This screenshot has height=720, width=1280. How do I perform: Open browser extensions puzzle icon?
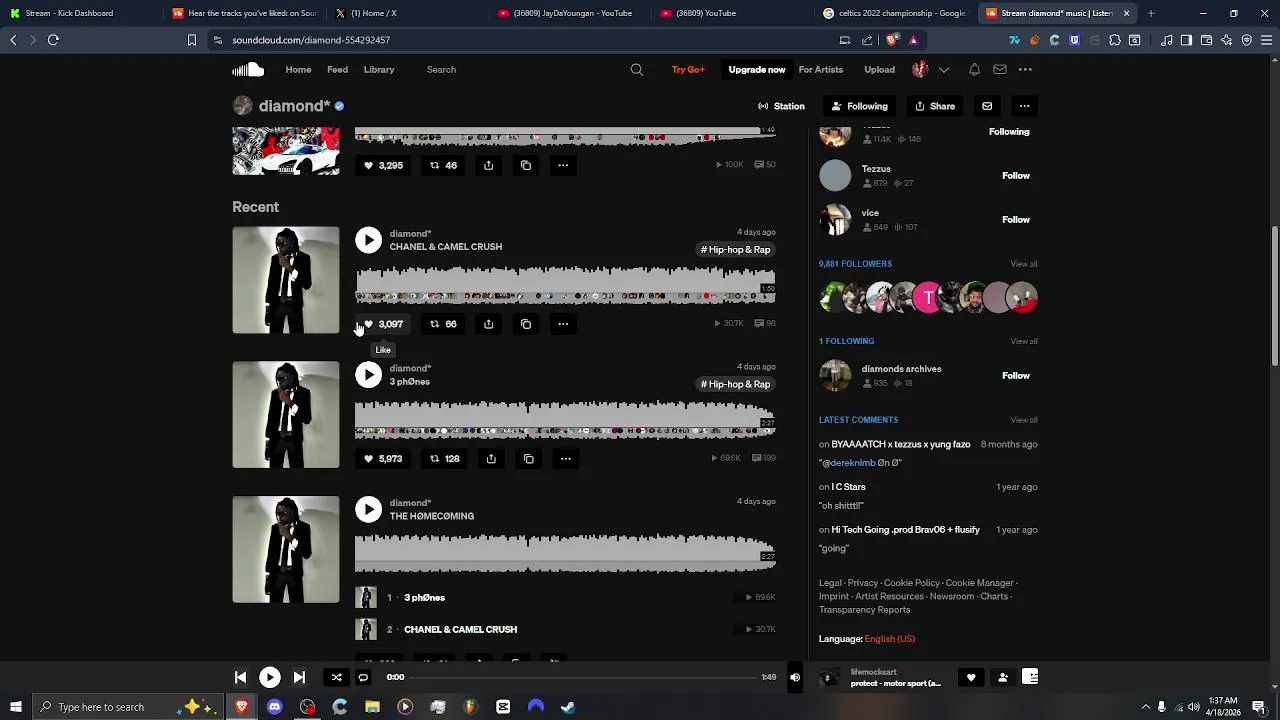[x=1115, y=40]
